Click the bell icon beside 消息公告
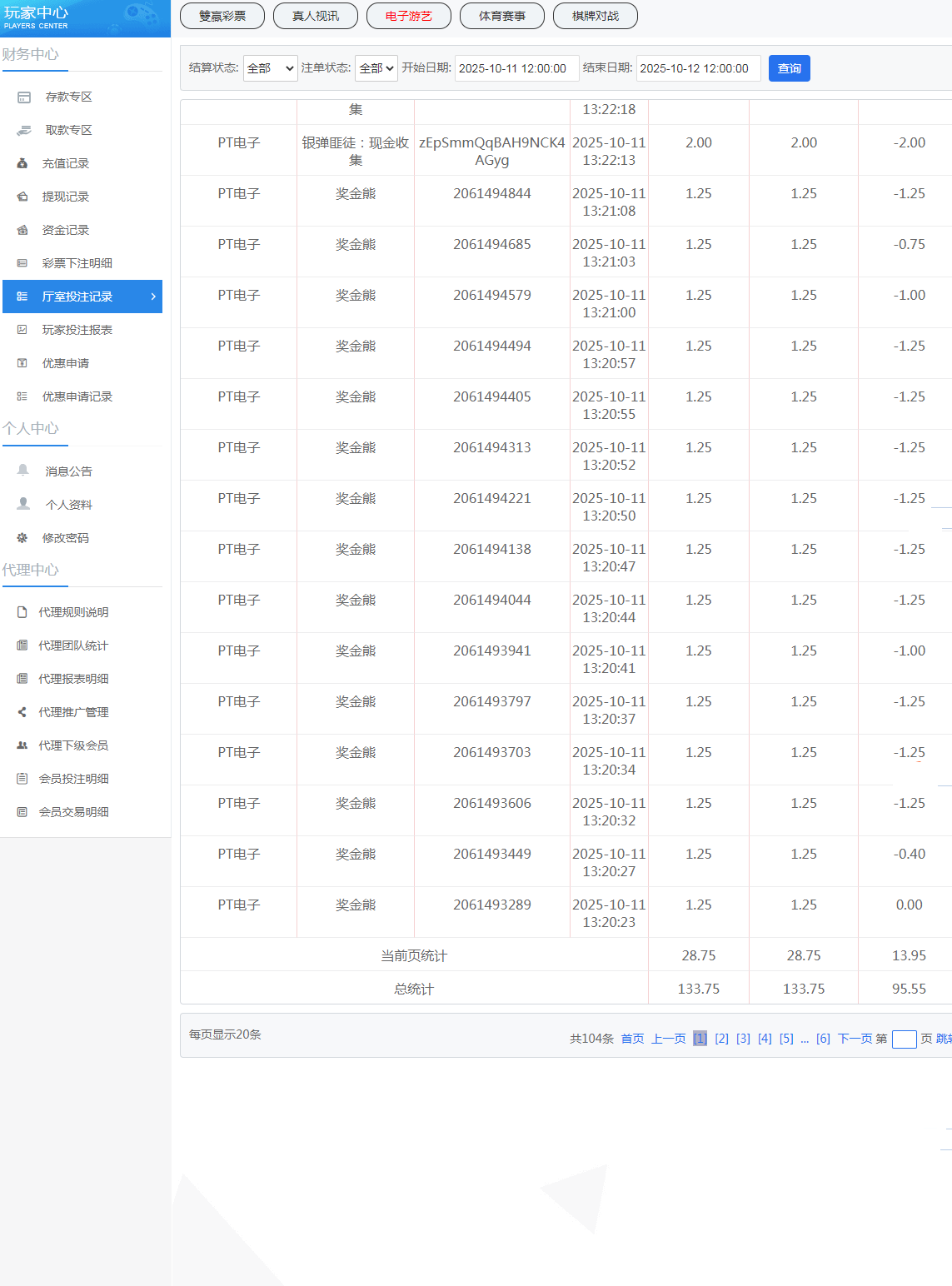This screenshot has height=1286, width=952. pos(23,471)
